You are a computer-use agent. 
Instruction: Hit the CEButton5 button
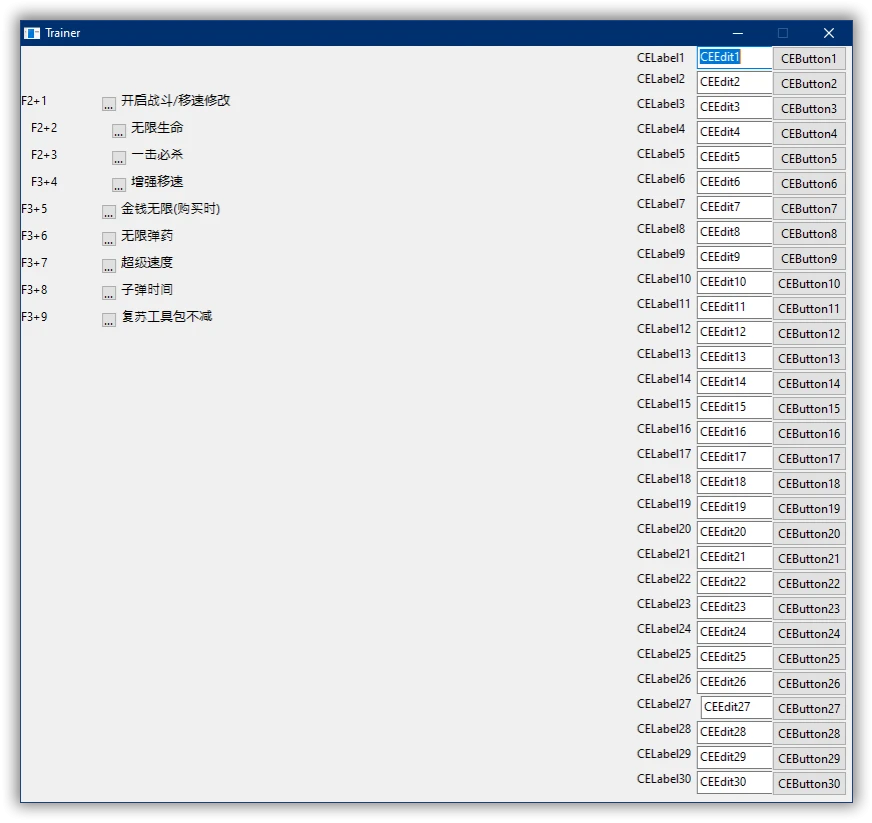pos(809,158)
